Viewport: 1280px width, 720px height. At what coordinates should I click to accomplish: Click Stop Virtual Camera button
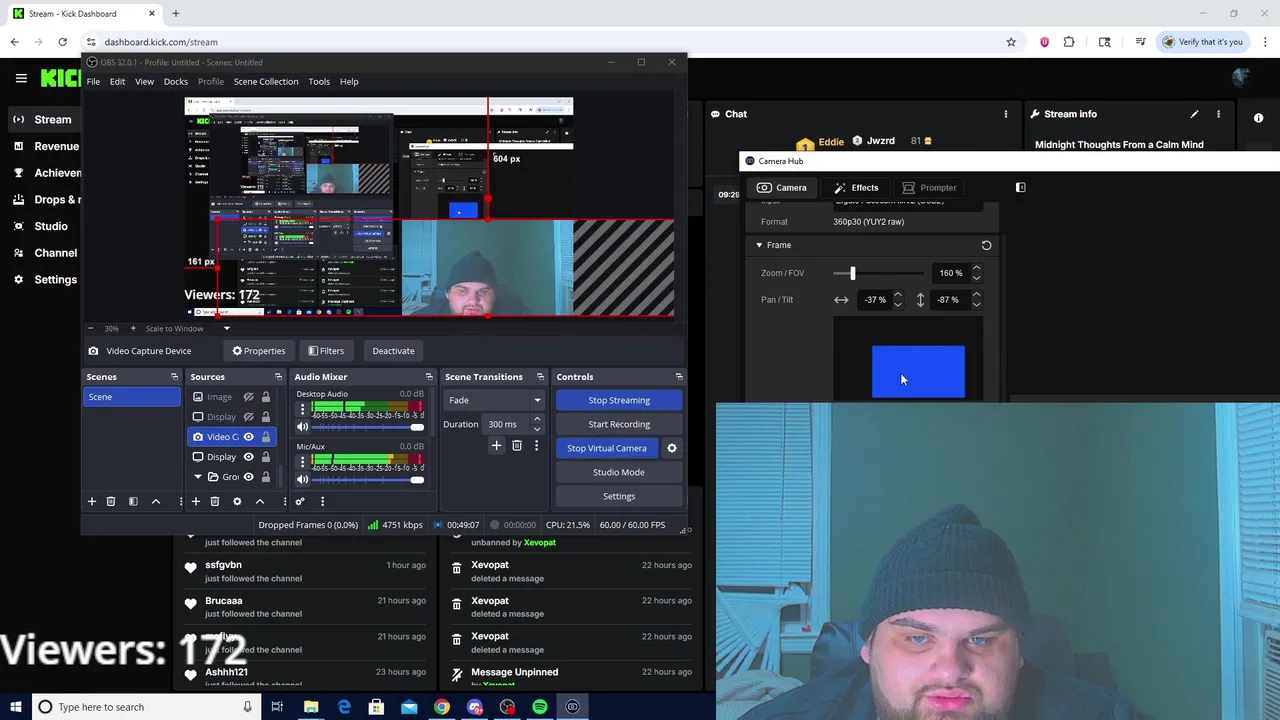coord(607,448)
